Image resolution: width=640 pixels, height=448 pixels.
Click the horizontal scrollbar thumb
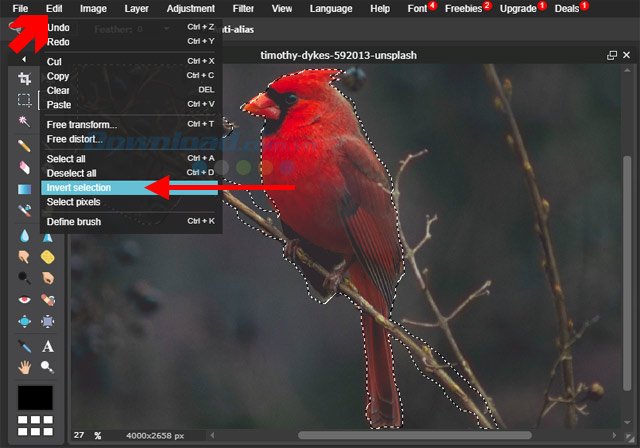point(414,435)
